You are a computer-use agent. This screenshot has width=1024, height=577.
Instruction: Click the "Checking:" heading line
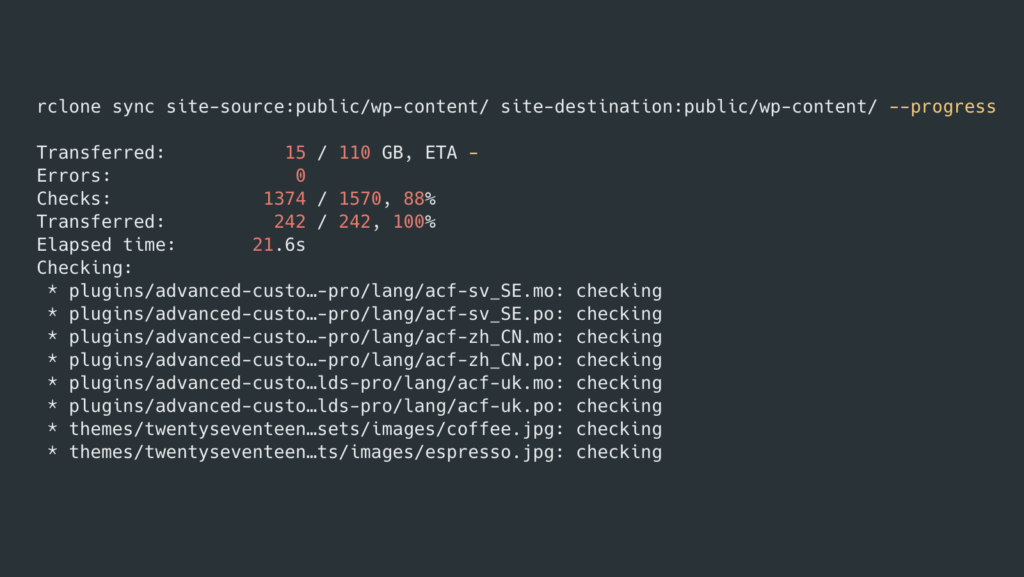84,268
